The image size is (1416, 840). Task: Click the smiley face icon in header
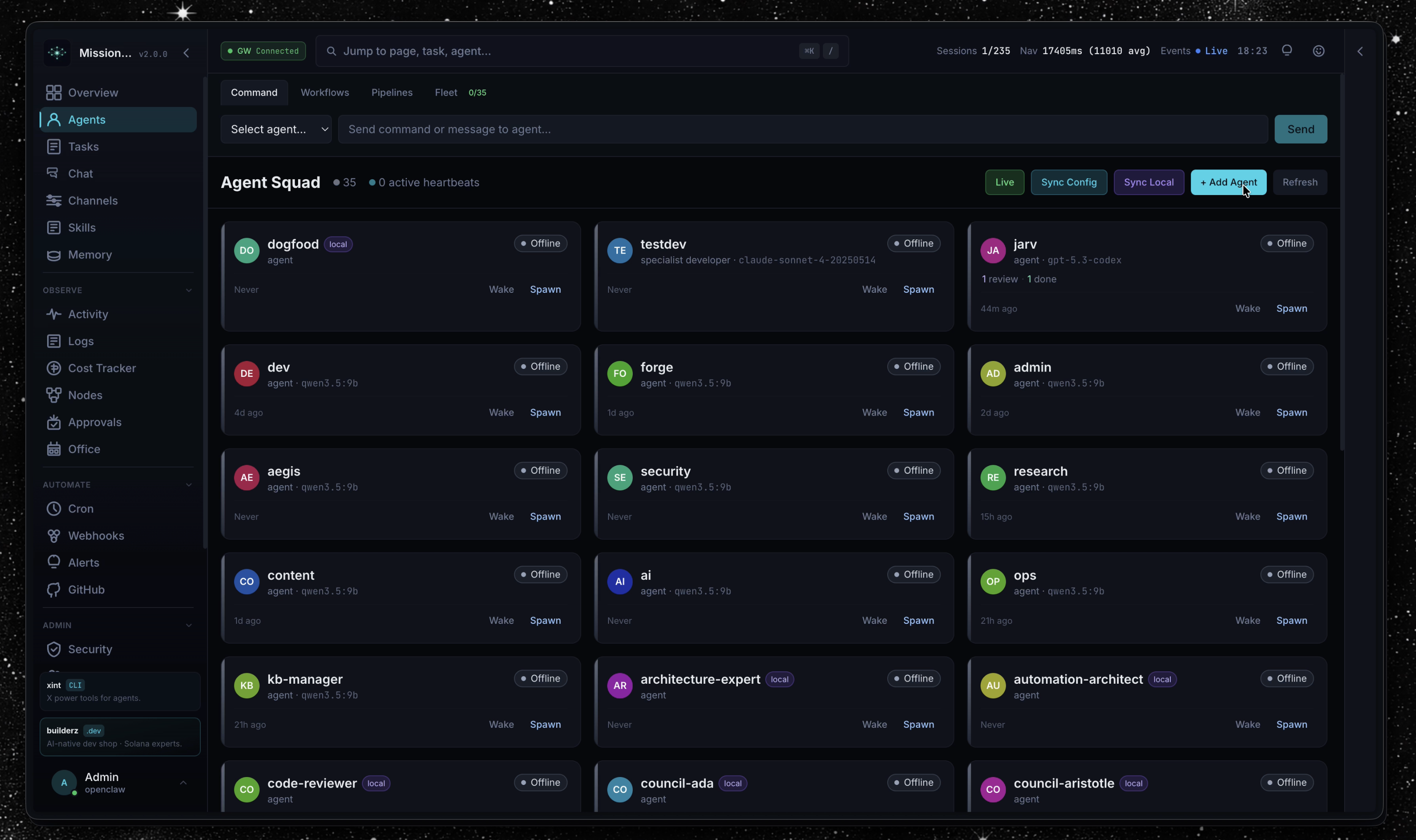coord(1318,51)
